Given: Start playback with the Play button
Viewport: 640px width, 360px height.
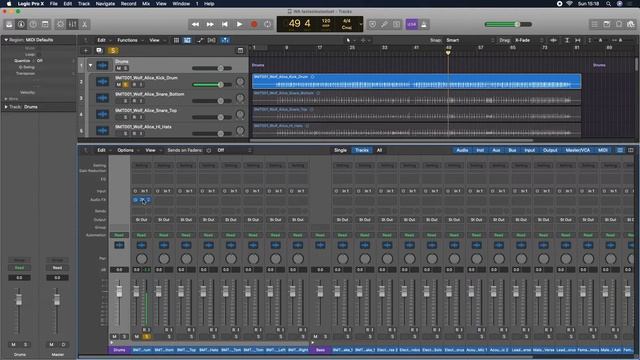Looking at the screenshot, I should [239, 24].
